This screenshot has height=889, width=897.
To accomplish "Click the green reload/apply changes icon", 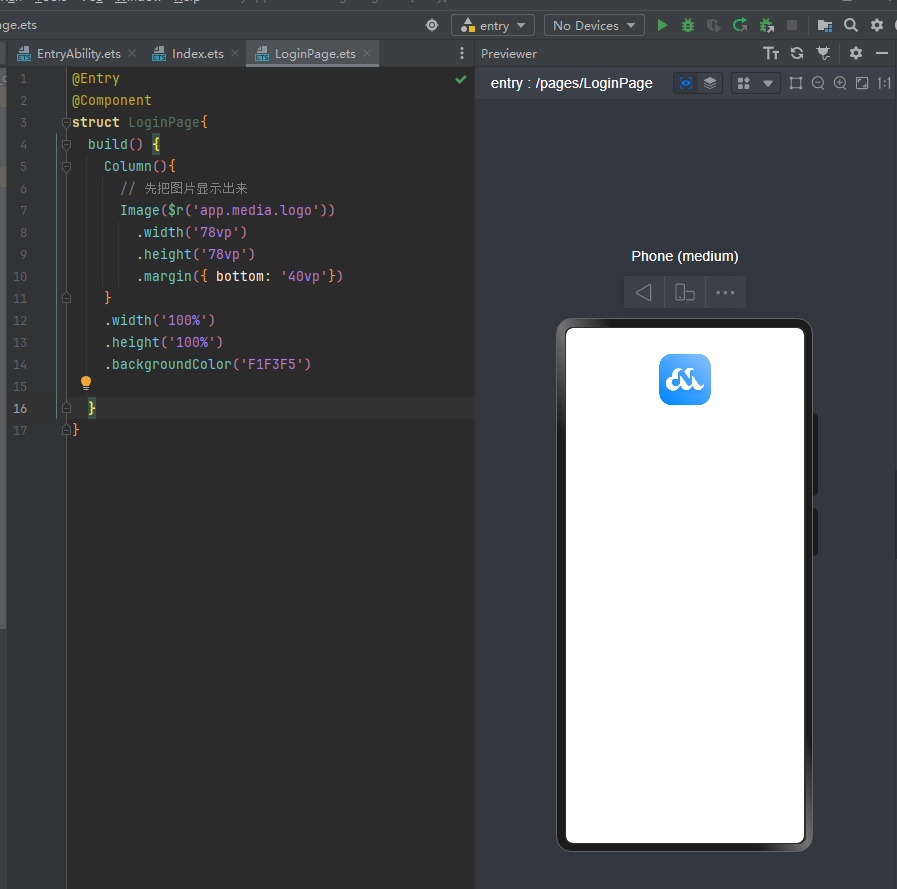I will click(740, 25).
